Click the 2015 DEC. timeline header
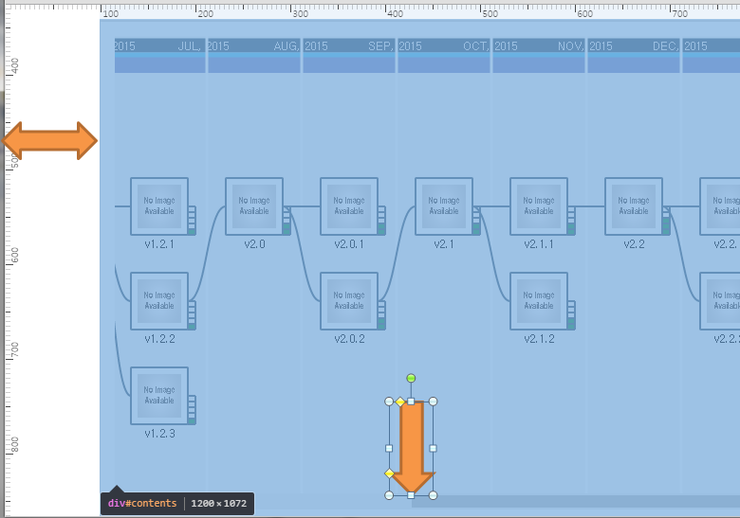This screenshot has width=740, height=518. pos(633,46)
